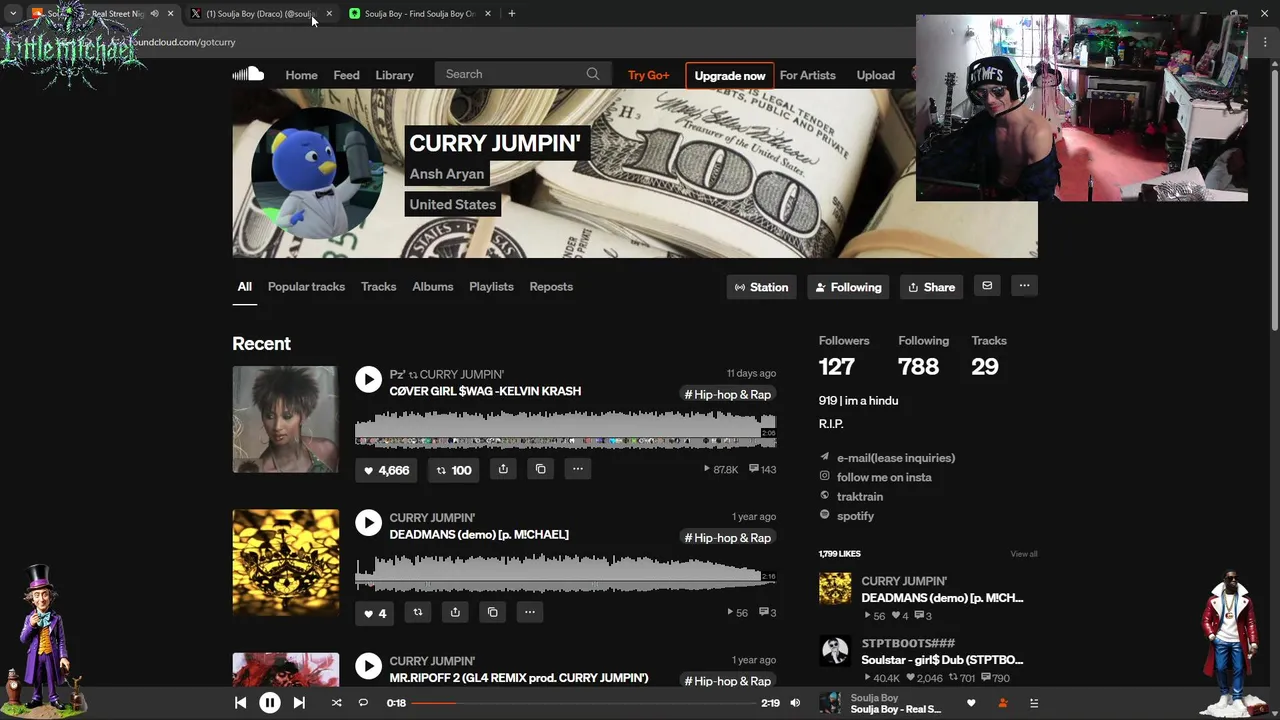Switch to the Playlists tab
The image size is (1280, 720).
pos(491,286)
